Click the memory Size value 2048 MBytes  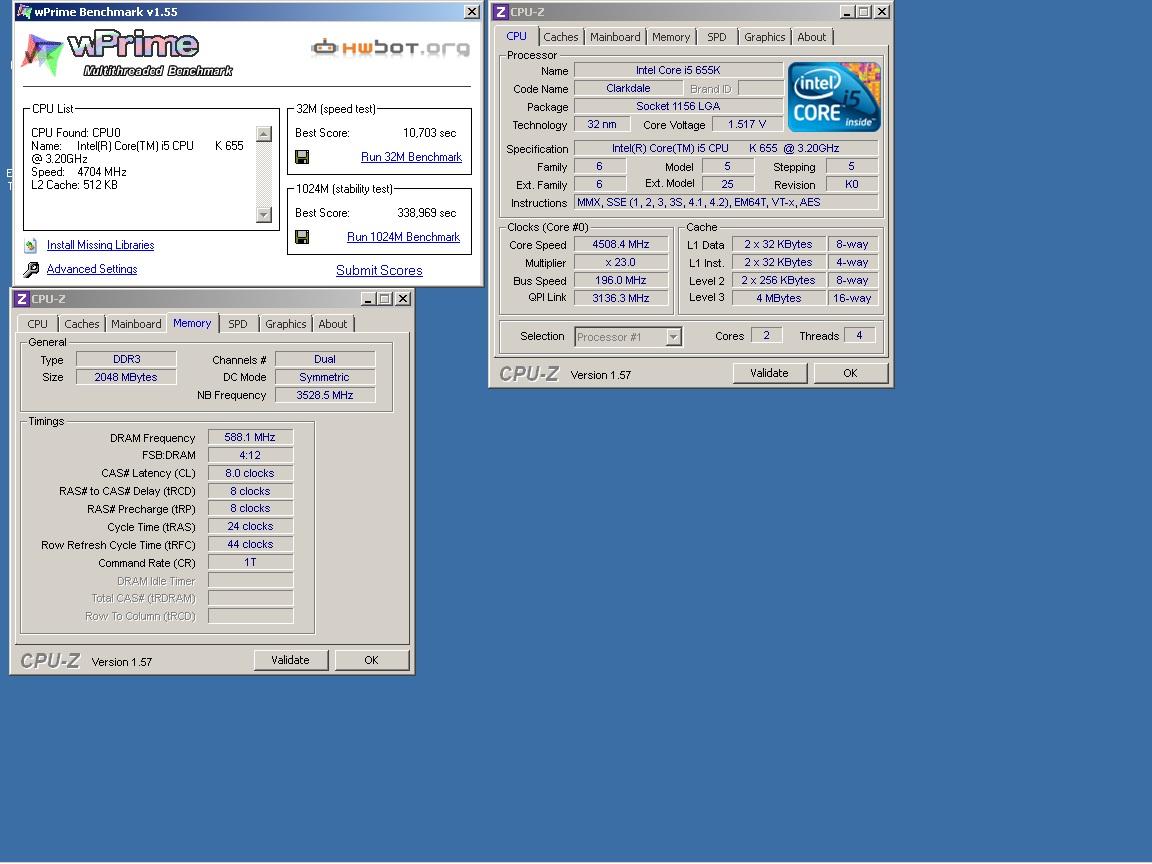pyautogui.click(x=126, y=378)
